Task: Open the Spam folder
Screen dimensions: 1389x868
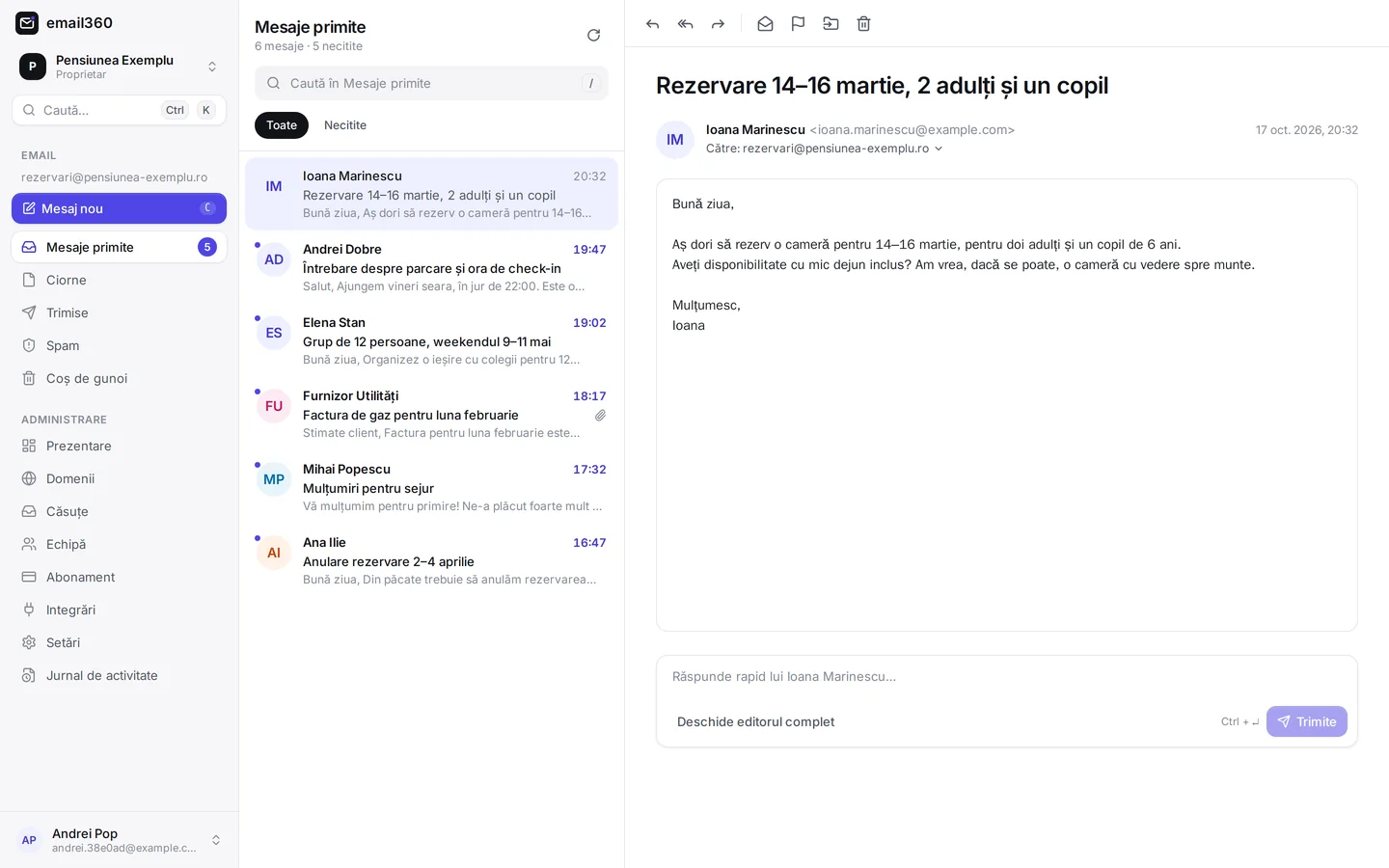Action: pyautogui.click(x=119, y=345)
